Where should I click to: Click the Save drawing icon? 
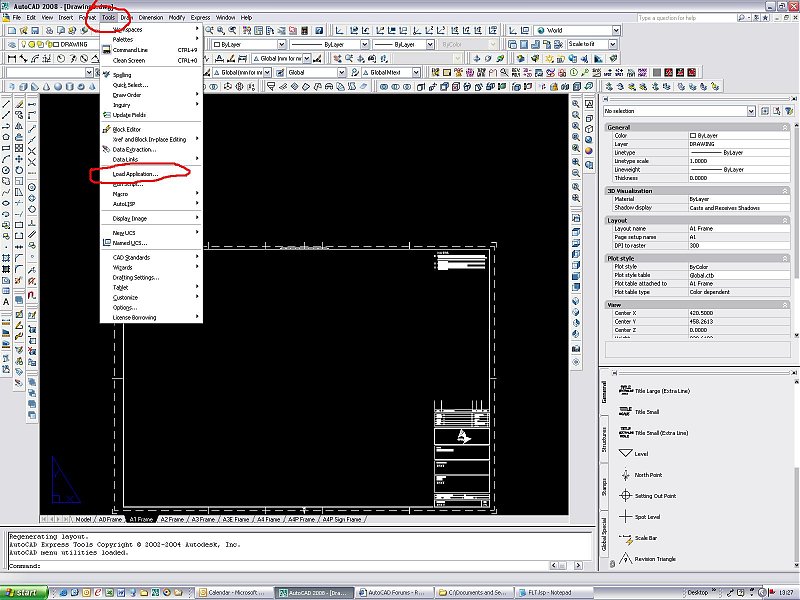34,31
